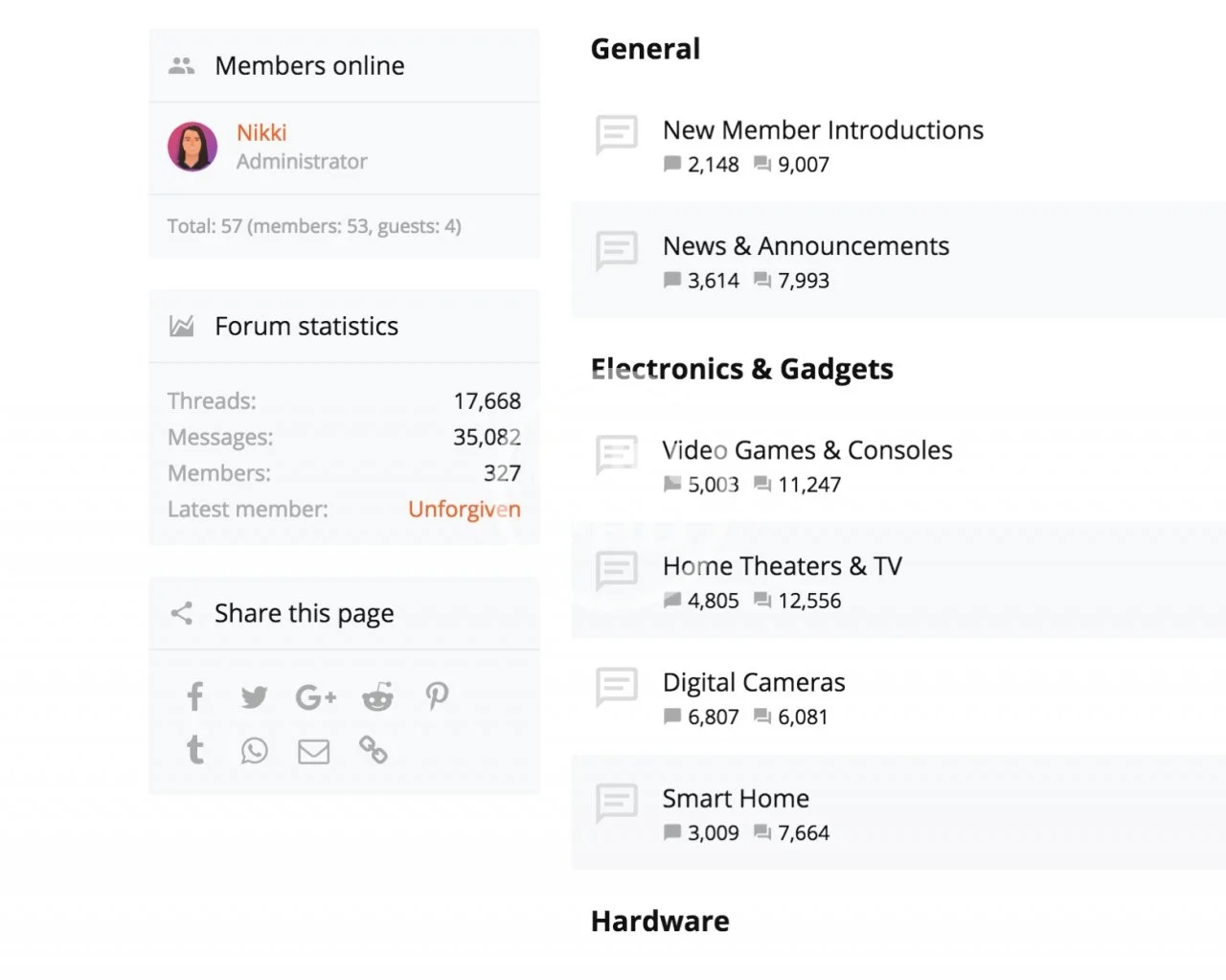
Task: Share via Google Plus icon
Action: pyautogui.click(x=315, y=696)
